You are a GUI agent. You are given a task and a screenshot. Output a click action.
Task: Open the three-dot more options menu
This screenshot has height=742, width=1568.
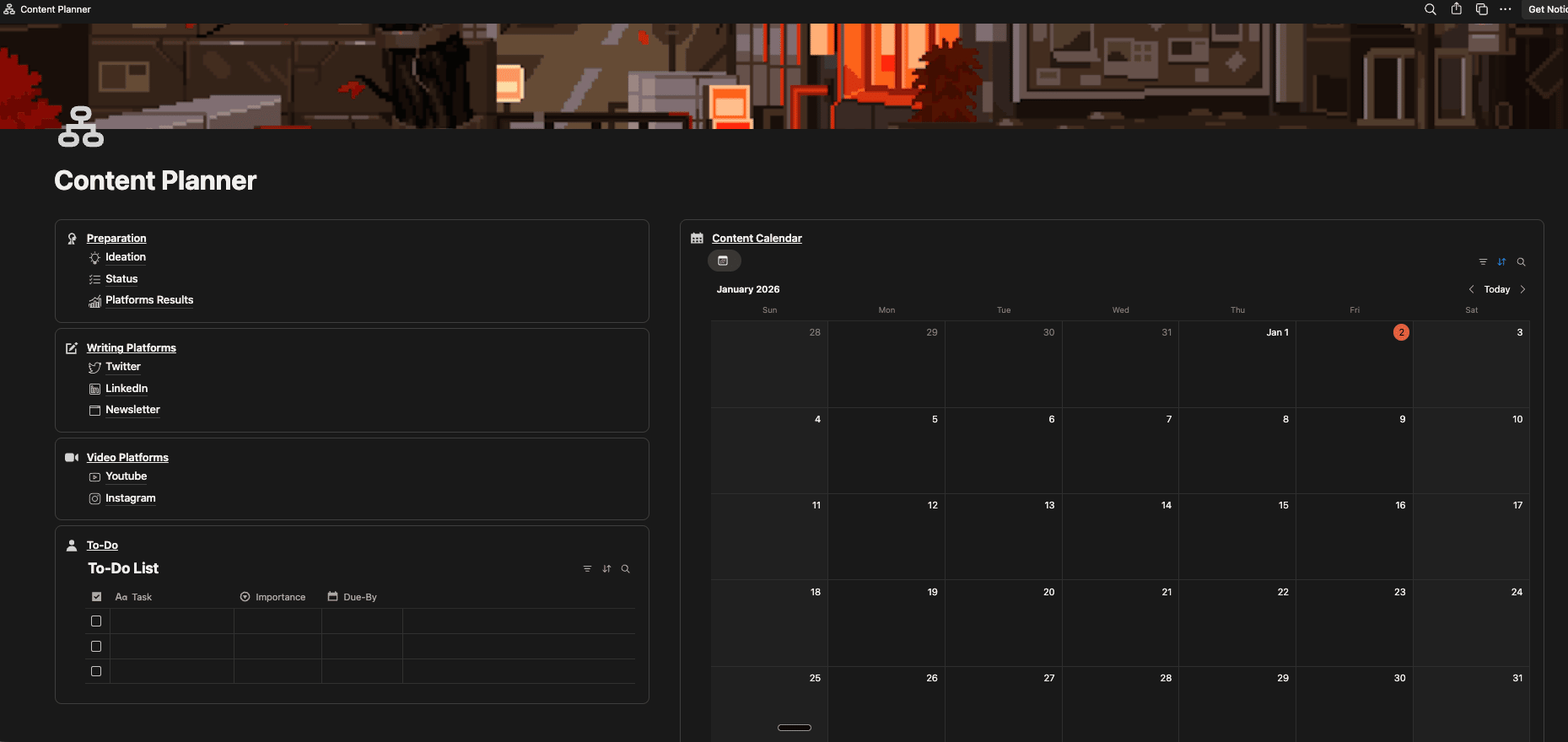(1506, 9)
